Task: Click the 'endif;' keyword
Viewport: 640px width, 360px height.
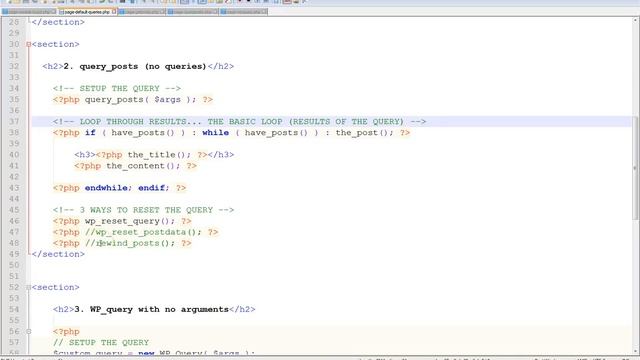Action: click(154, 188)
